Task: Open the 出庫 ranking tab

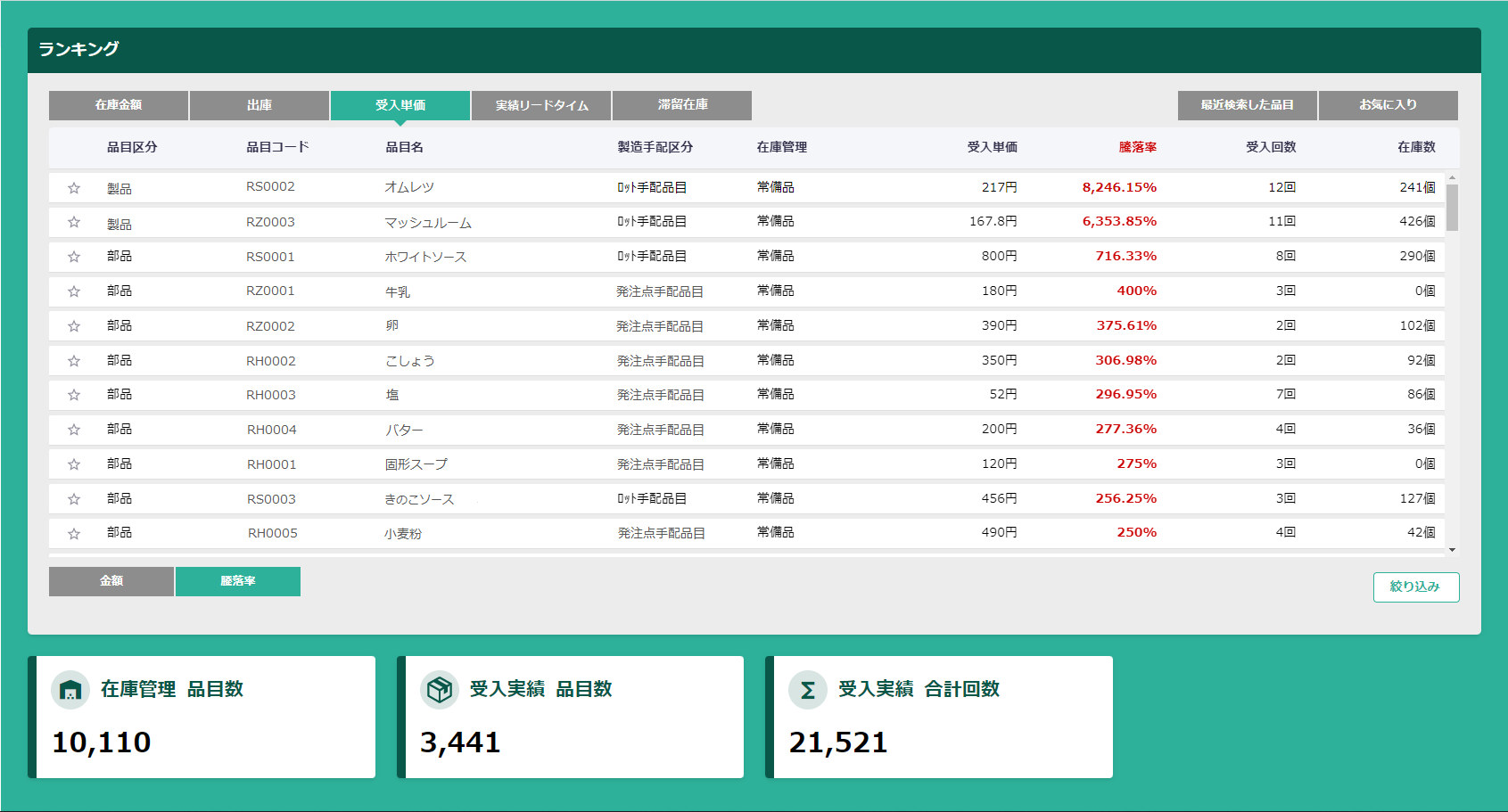Action: [258, 105]
